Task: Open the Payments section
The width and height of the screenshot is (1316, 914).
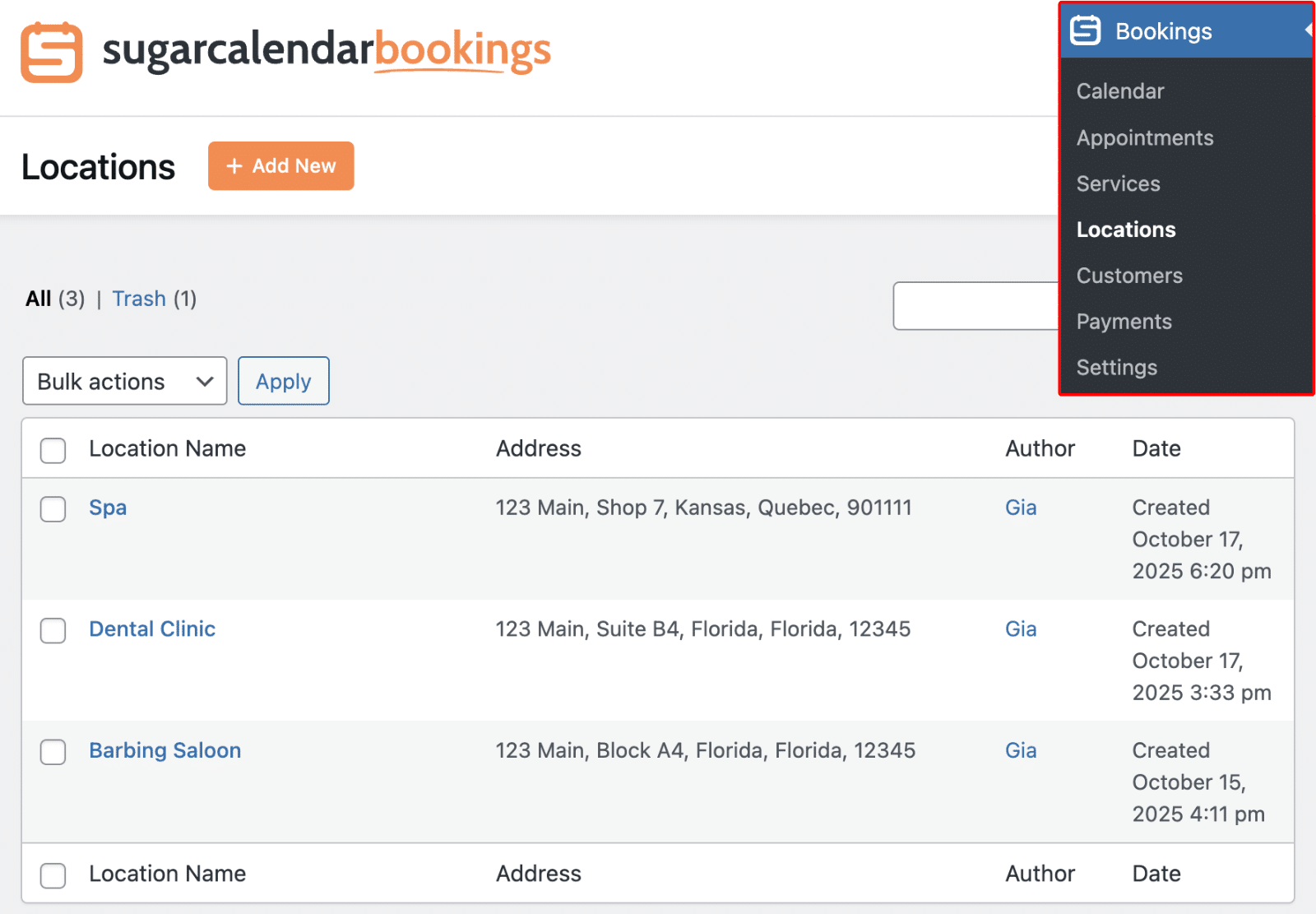Action: (1124, 321)
